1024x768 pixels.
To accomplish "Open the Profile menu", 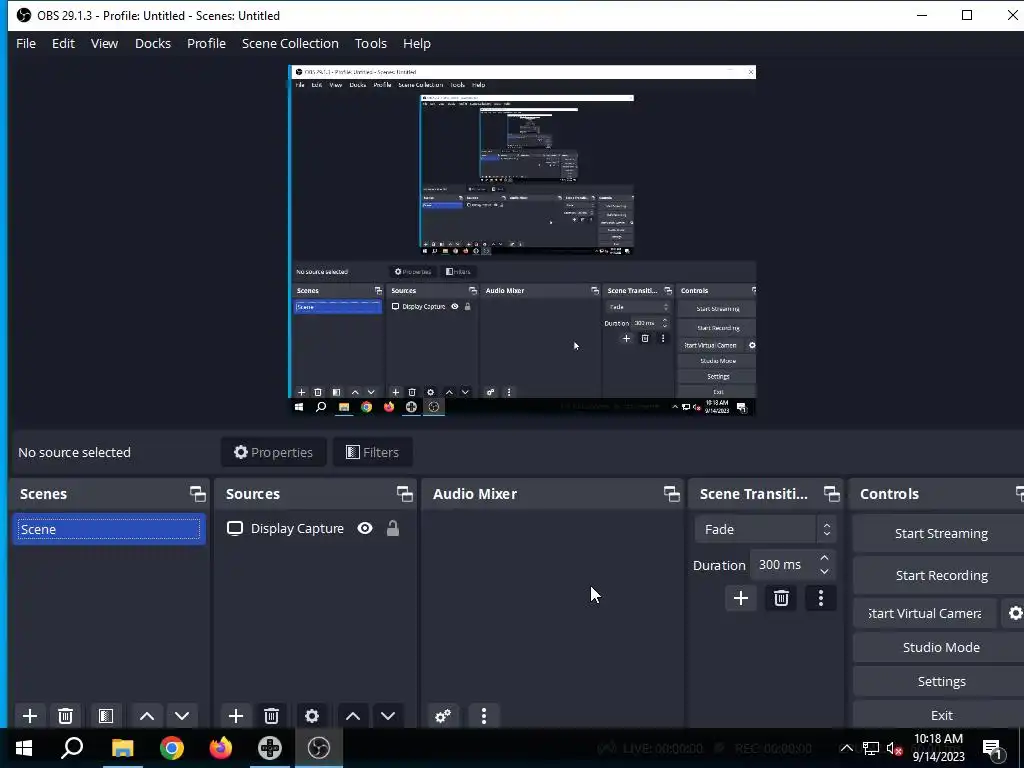I will 206,43.
